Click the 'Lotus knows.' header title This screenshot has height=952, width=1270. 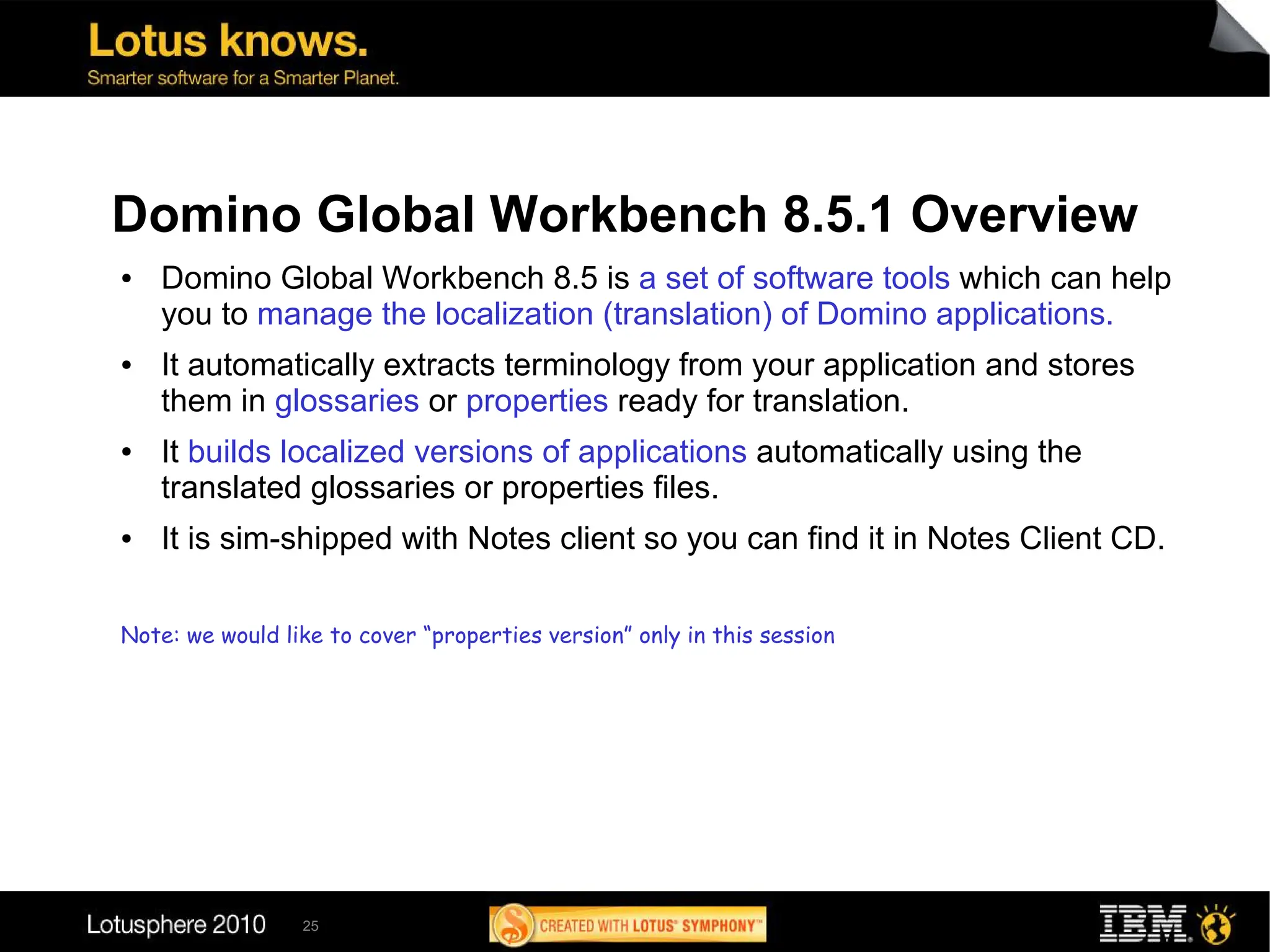(x=228, y=40)
